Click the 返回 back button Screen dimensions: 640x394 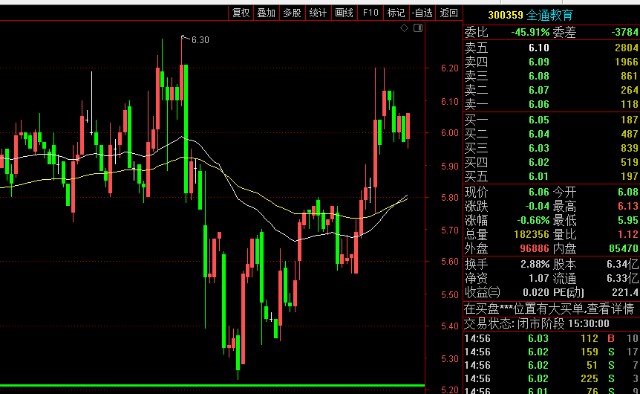(449, 13)
